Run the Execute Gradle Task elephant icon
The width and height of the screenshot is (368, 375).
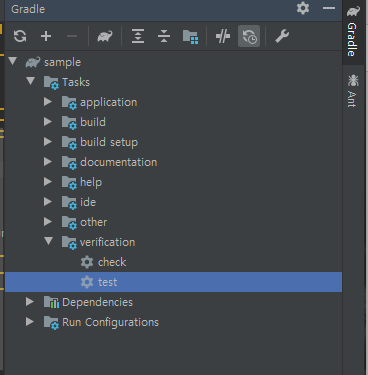tap(105, 36)
